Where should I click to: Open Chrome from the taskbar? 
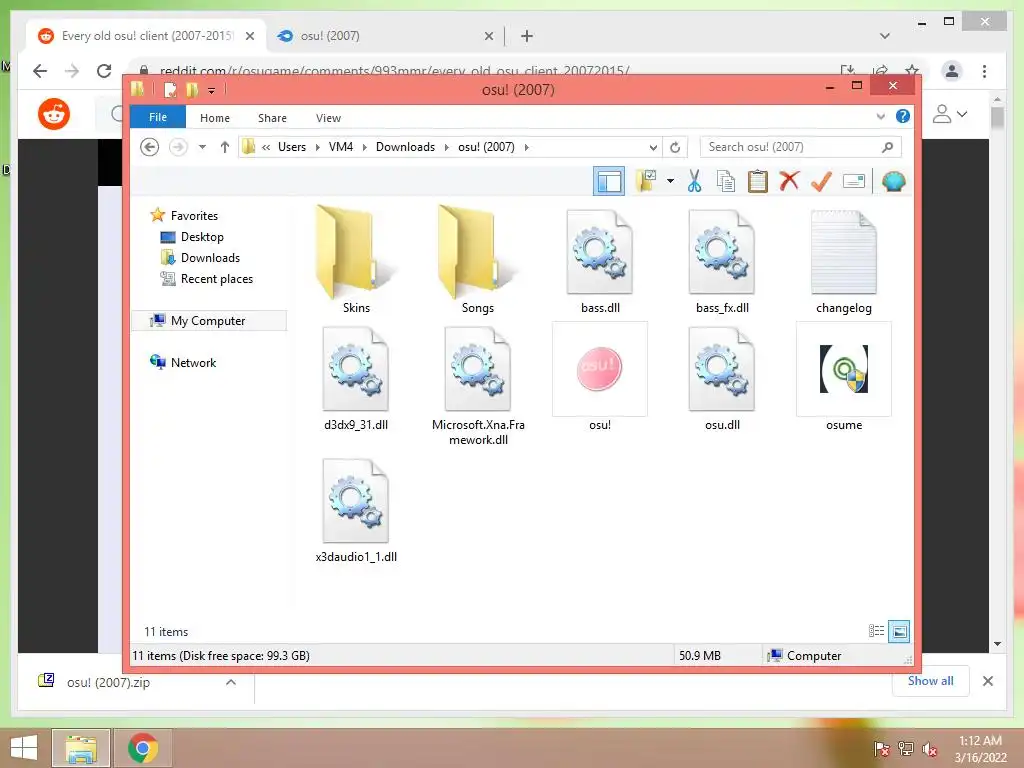click(142, 748)
